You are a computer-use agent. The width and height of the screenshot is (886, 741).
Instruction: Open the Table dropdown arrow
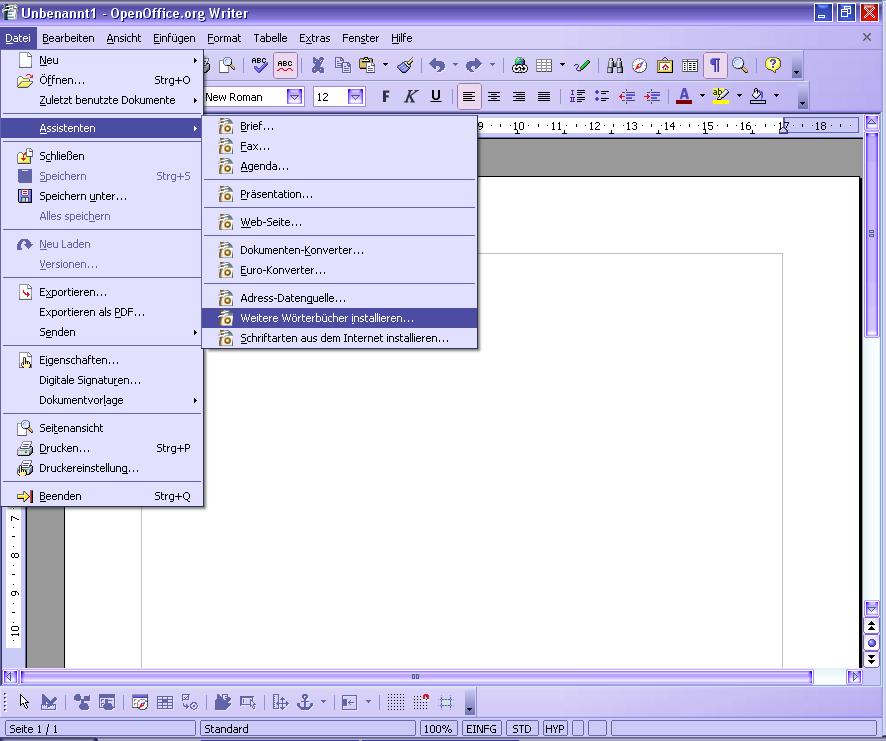click(562, 66)
